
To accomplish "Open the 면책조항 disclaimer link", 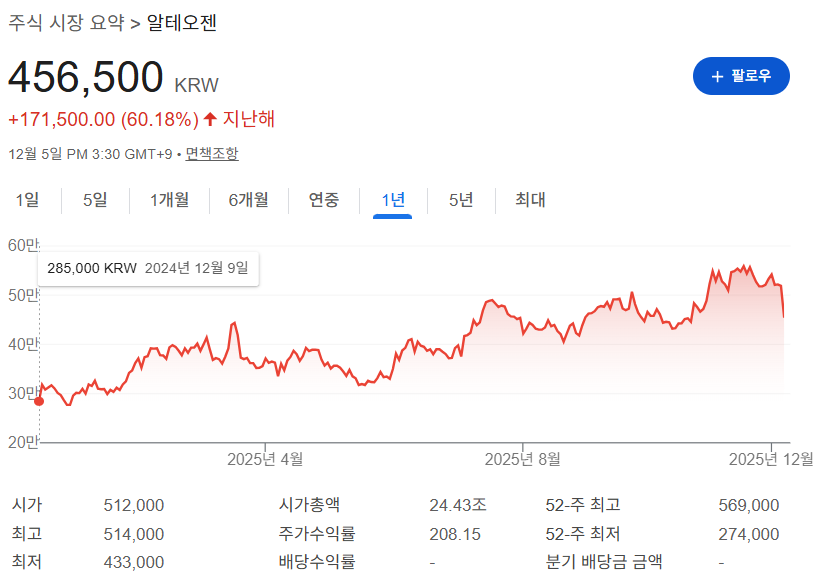I will 214,155.
